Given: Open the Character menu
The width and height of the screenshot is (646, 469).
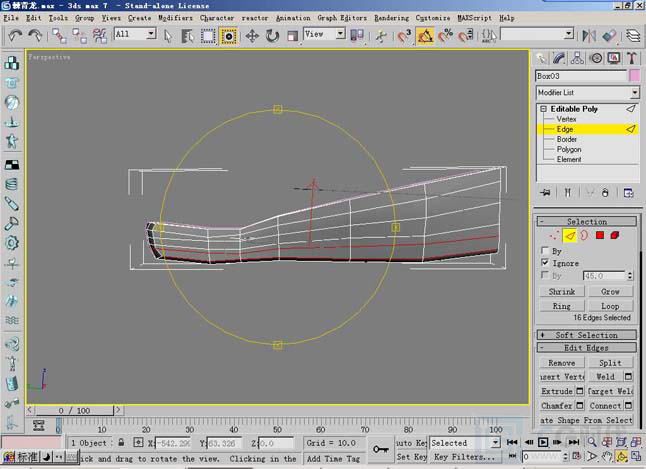Looking at the screenshot, I should tap(217, 18).
